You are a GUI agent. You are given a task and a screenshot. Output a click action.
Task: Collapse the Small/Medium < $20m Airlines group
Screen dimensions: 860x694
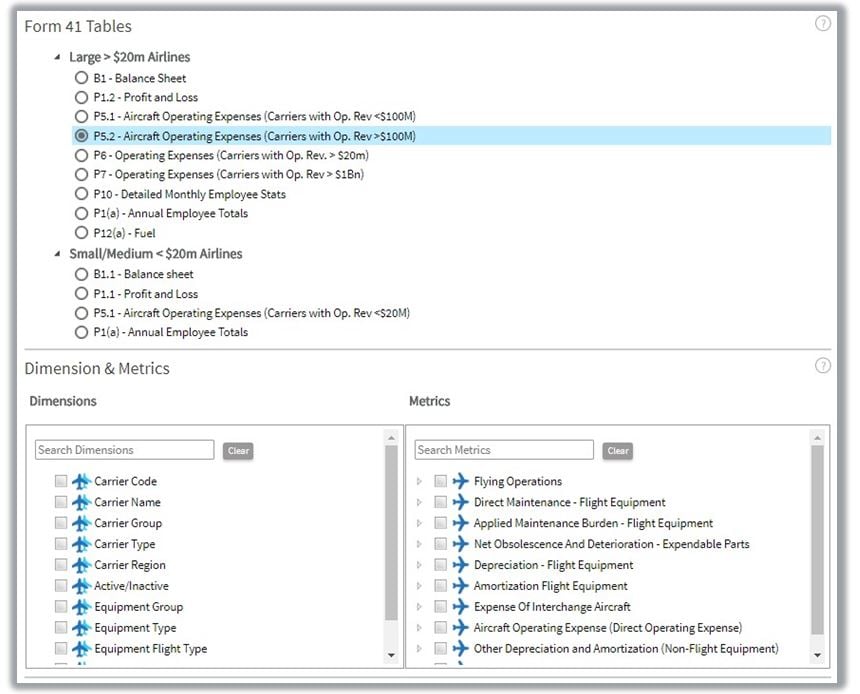(x=57, y=254)
